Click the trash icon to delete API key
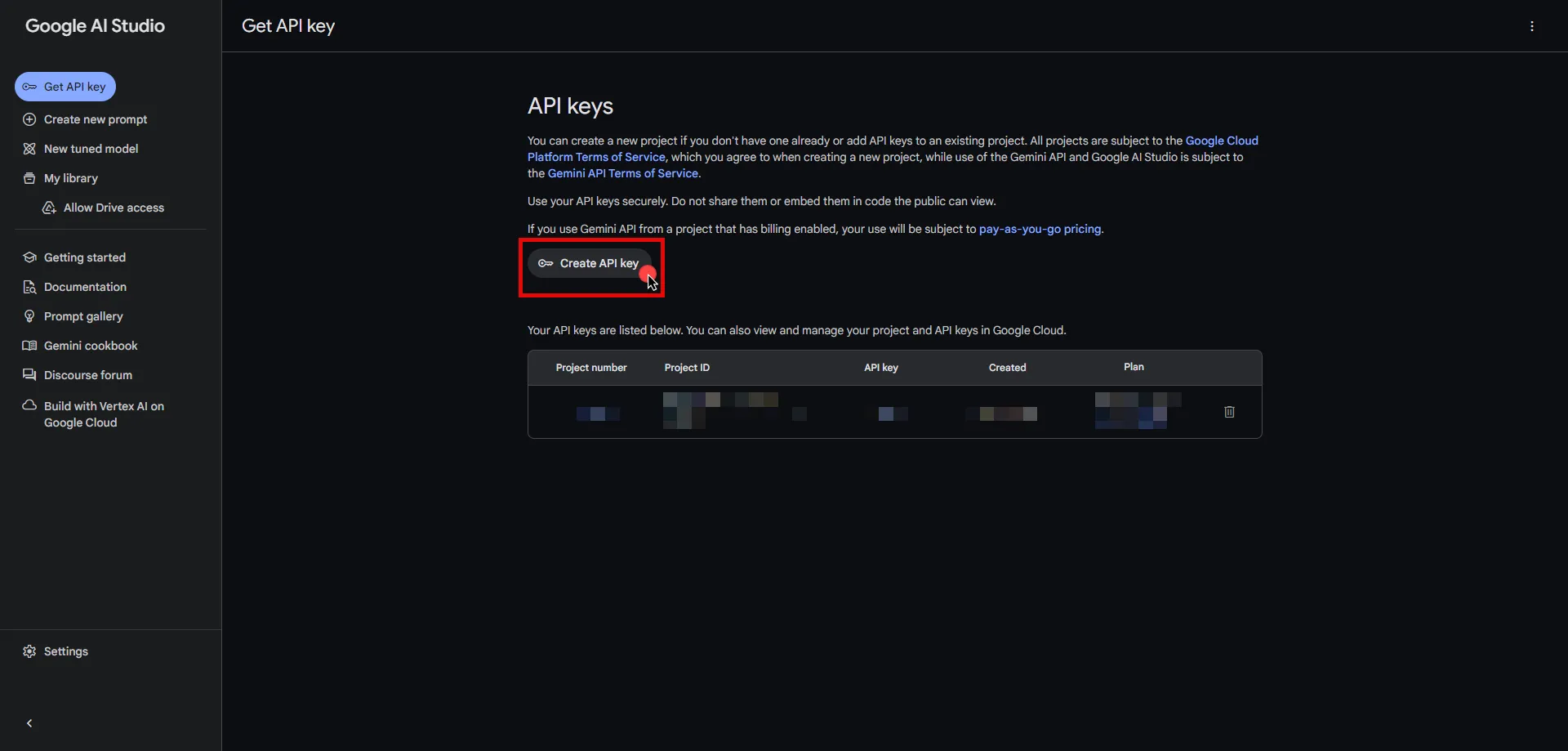1568x751 pixels. [x=1229, y=412]
